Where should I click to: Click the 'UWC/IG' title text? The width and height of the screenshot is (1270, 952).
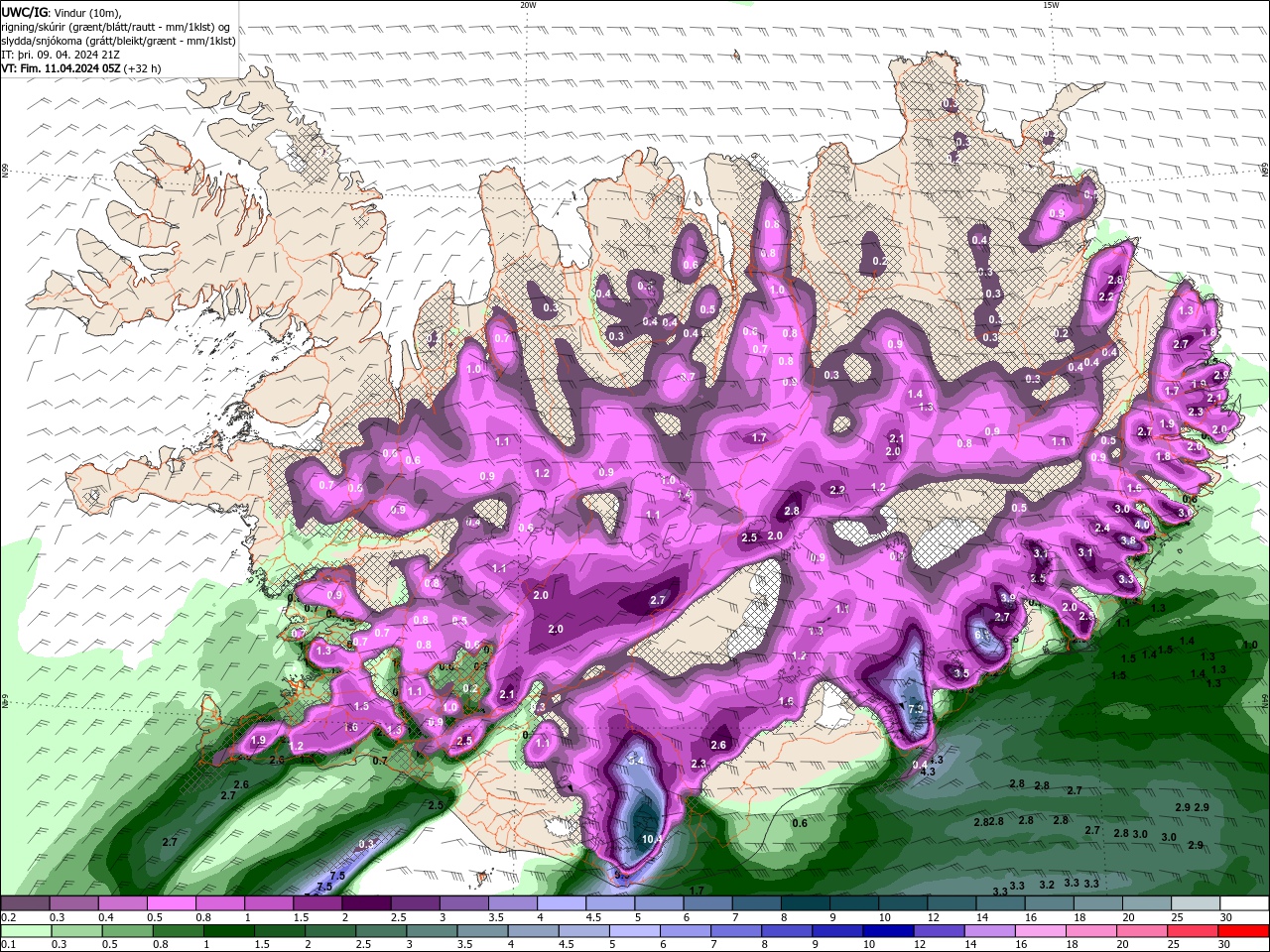coord(24,12)
